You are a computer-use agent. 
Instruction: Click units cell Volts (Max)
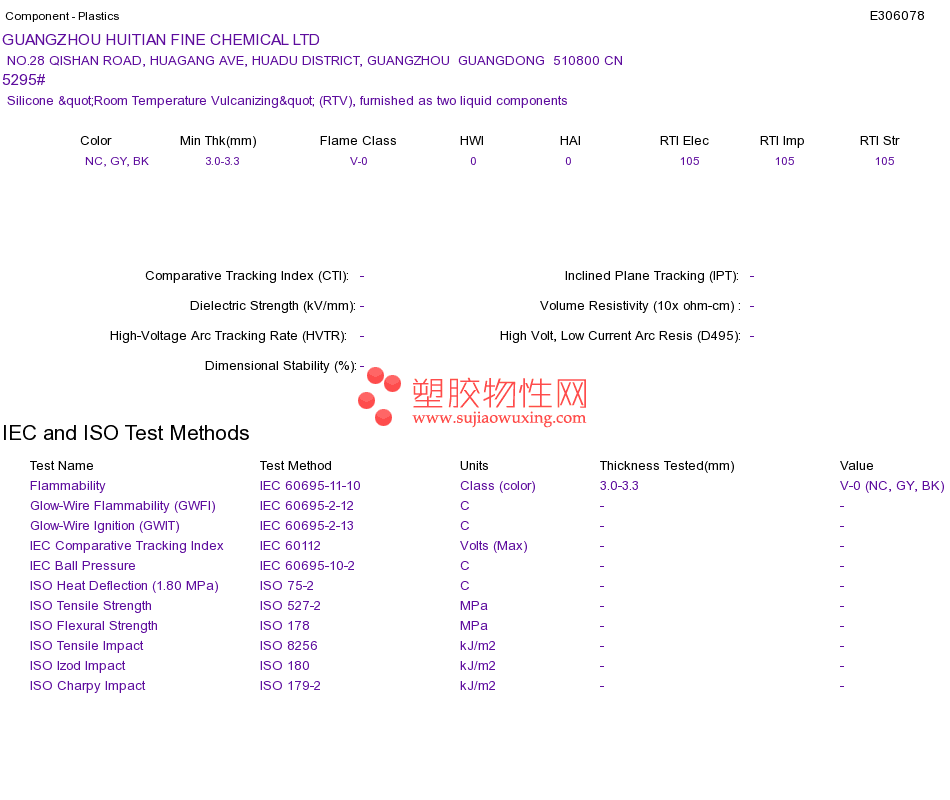494,545
